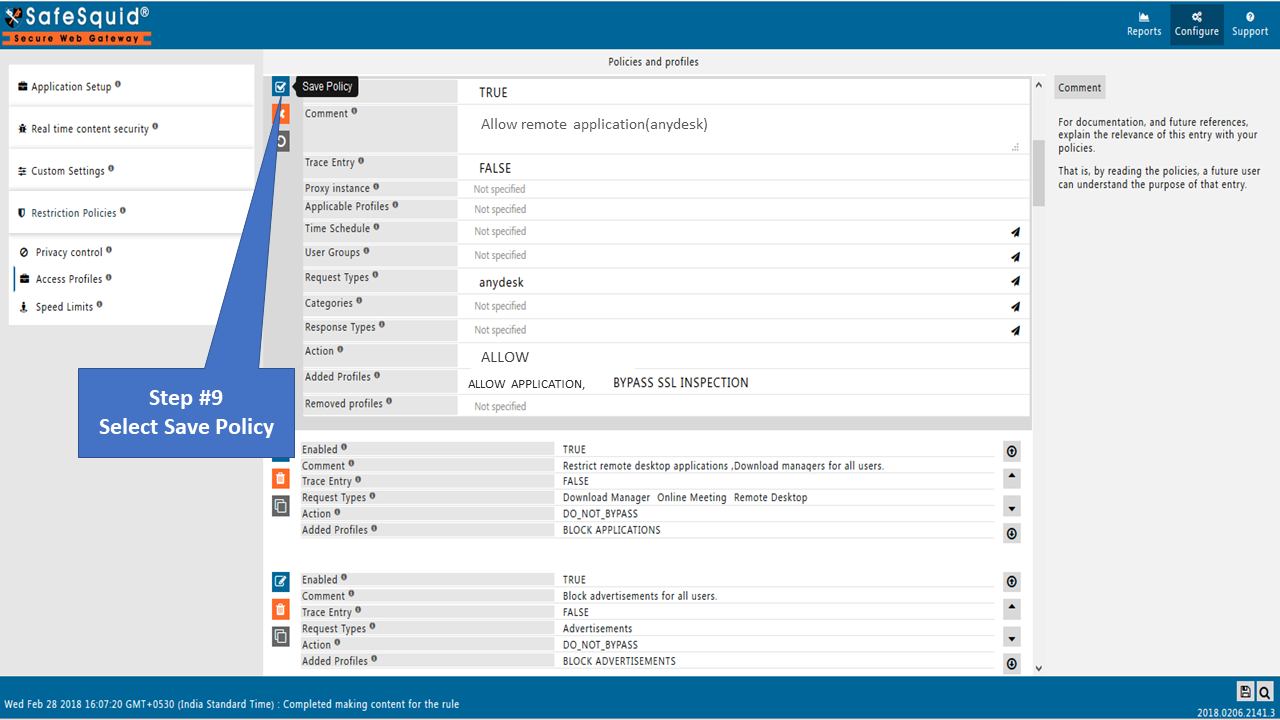Toggle the Enabled TRUE value in editor

pyautogui.click(x=493, y=92)
